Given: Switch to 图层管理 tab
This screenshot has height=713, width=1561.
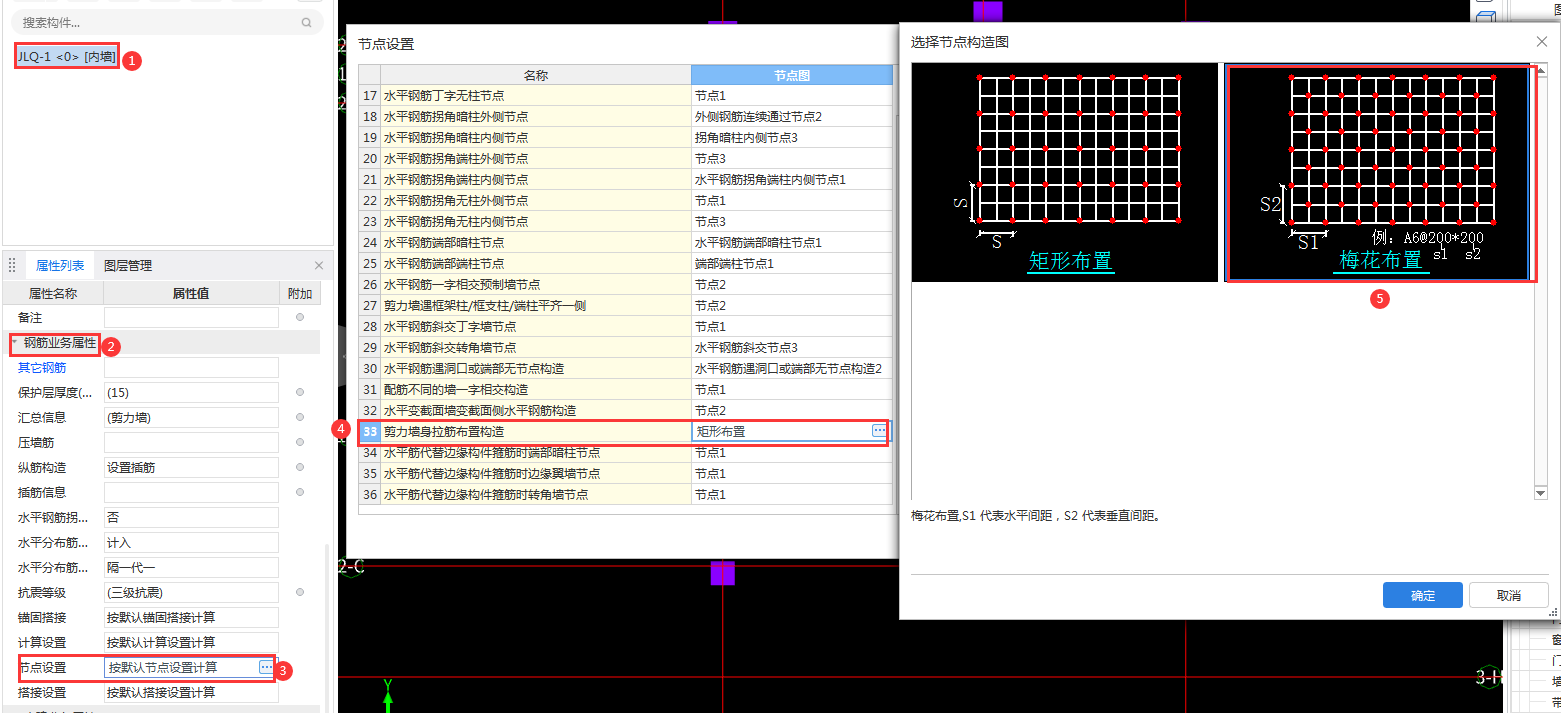Looking at the screenshot, I should coord(128,265).
